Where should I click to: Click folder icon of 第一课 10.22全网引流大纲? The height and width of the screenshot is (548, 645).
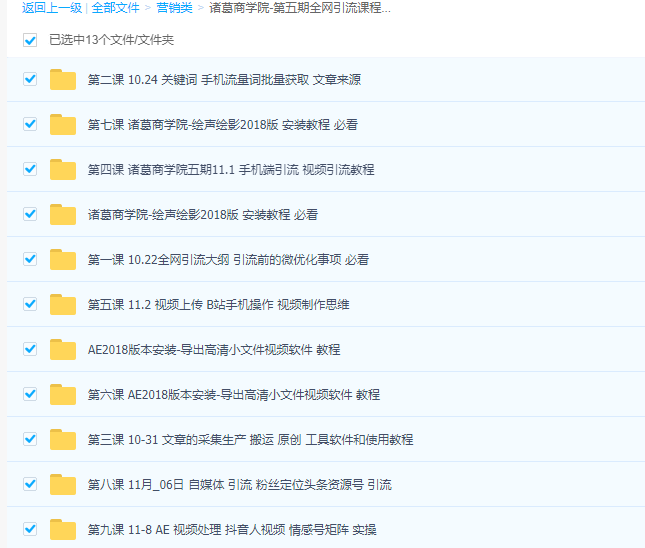pos(63,260)
